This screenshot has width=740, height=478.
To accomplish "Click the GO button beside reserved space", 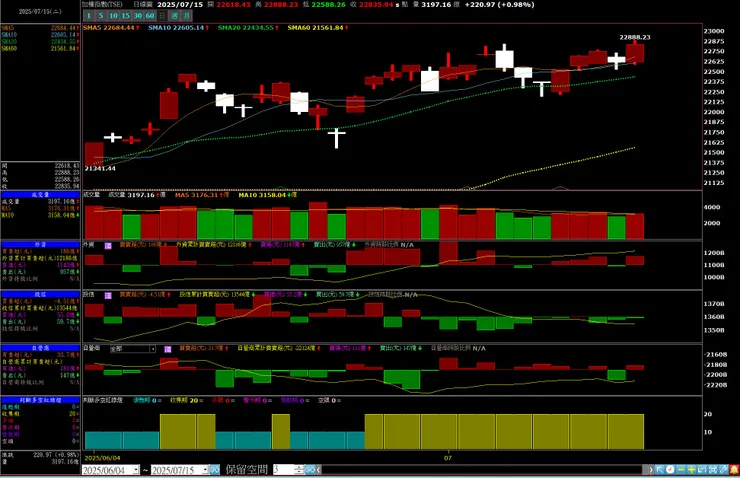I will [310, 470].
